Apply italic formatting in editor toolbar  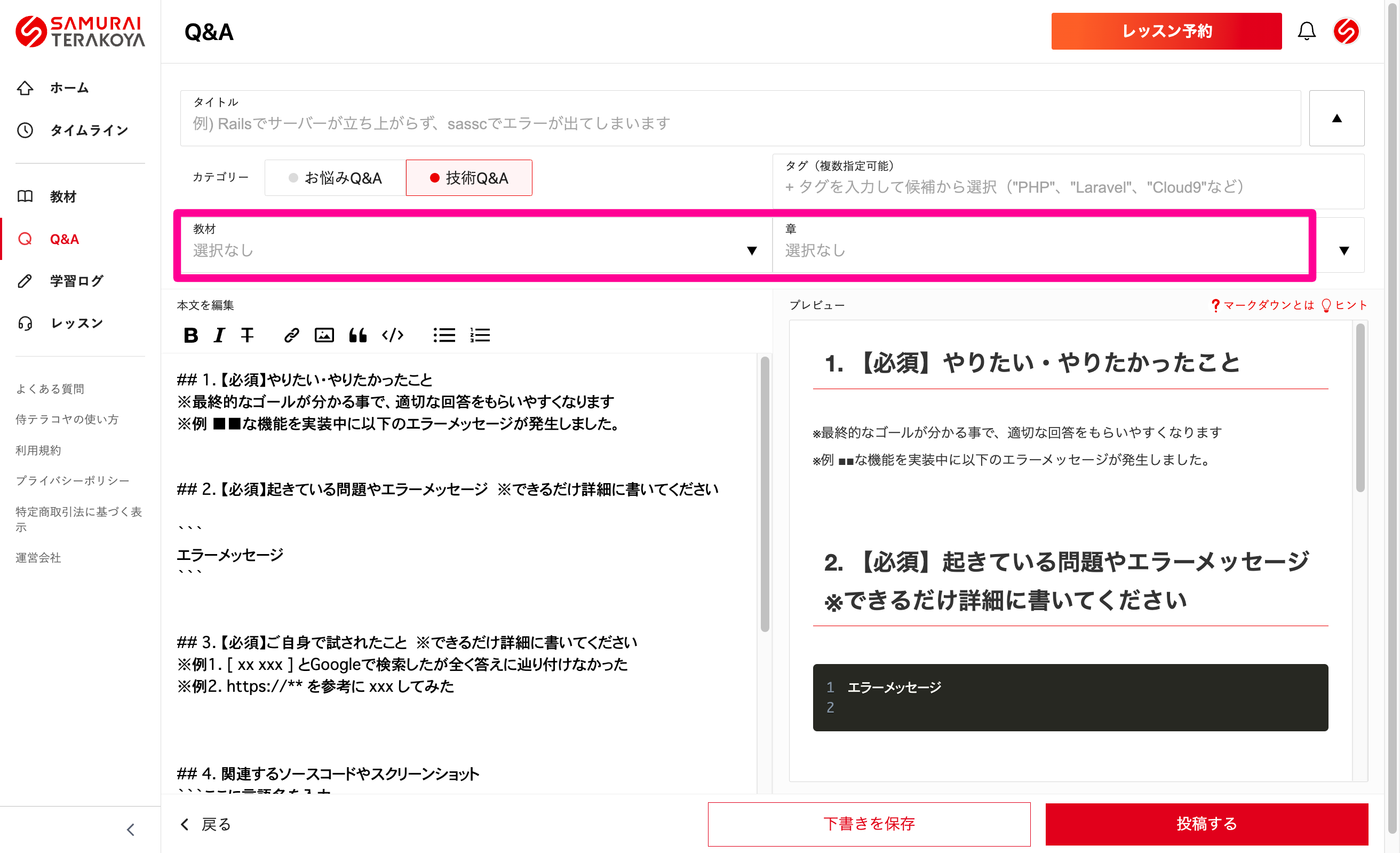[x=219, y=335]
